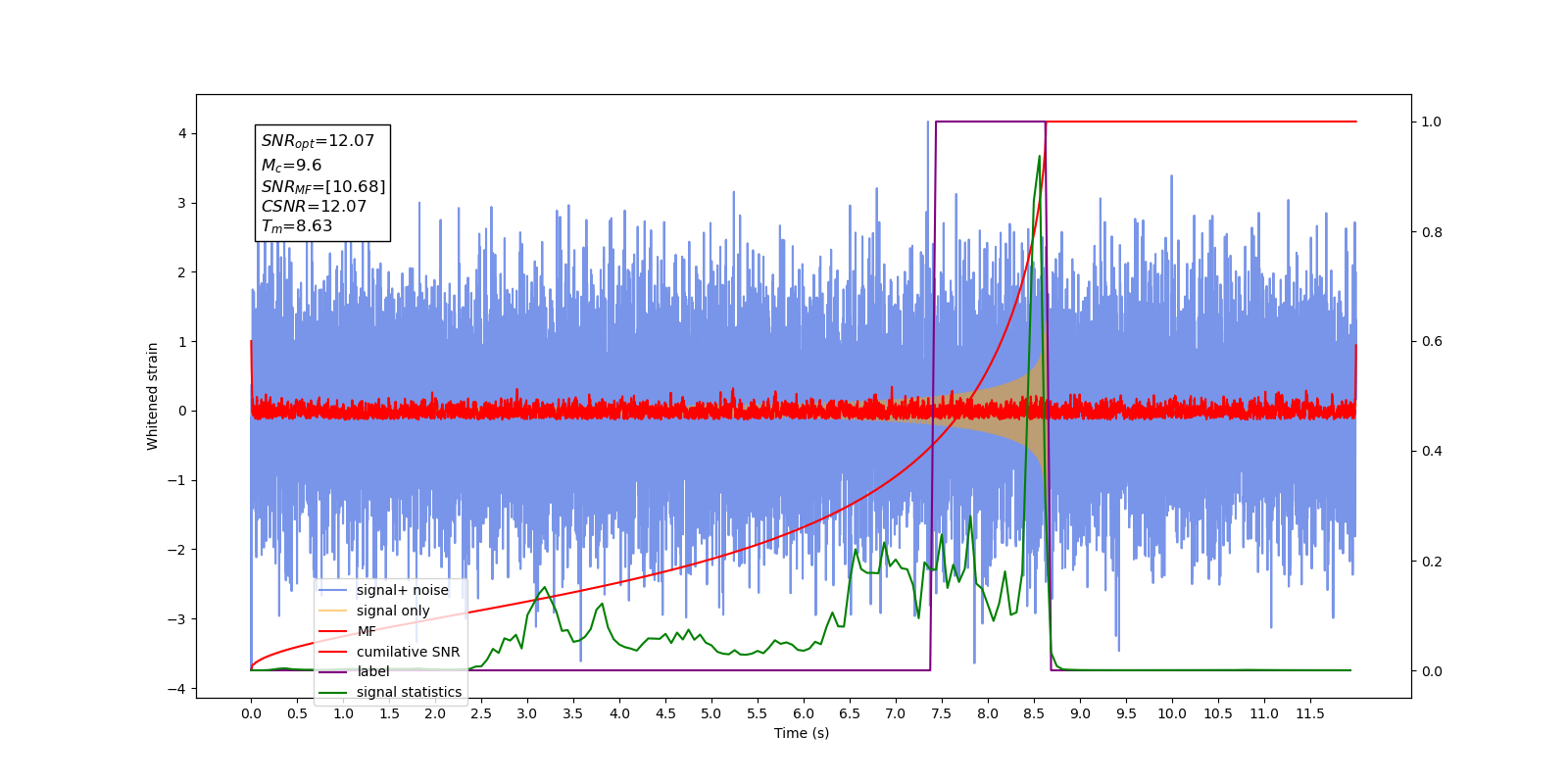Click the 11.5 x-axis tick label

coord(1310,713)
